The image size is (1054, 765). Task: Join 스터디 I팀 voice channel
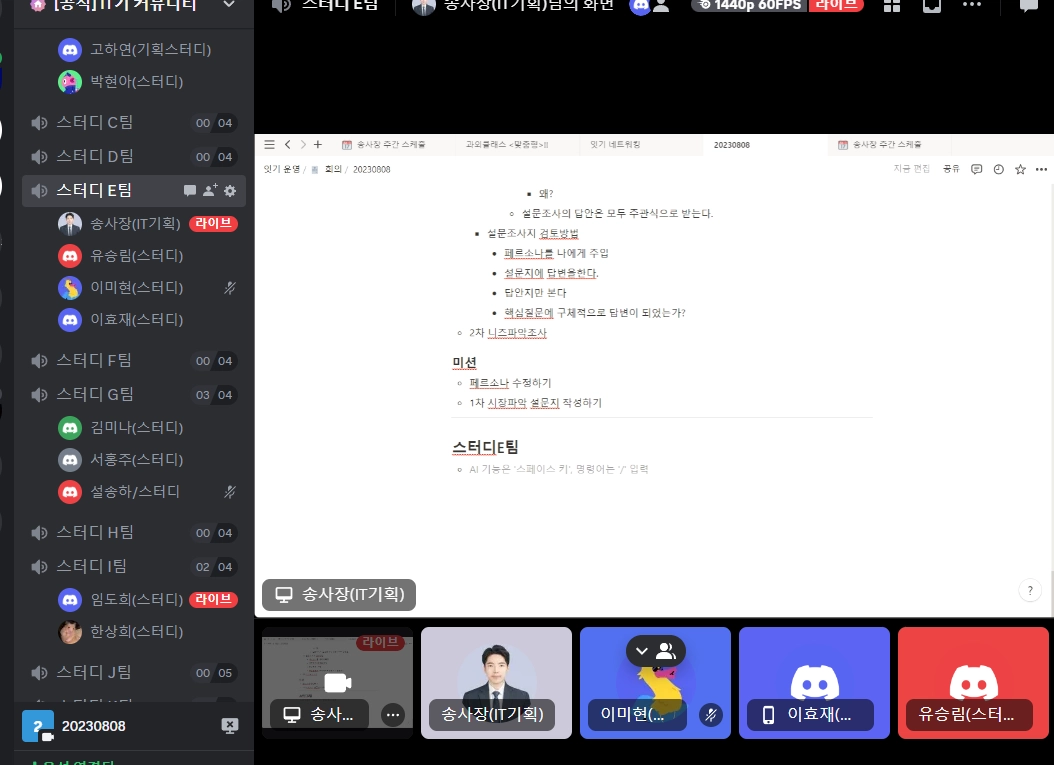coord(134,567)
